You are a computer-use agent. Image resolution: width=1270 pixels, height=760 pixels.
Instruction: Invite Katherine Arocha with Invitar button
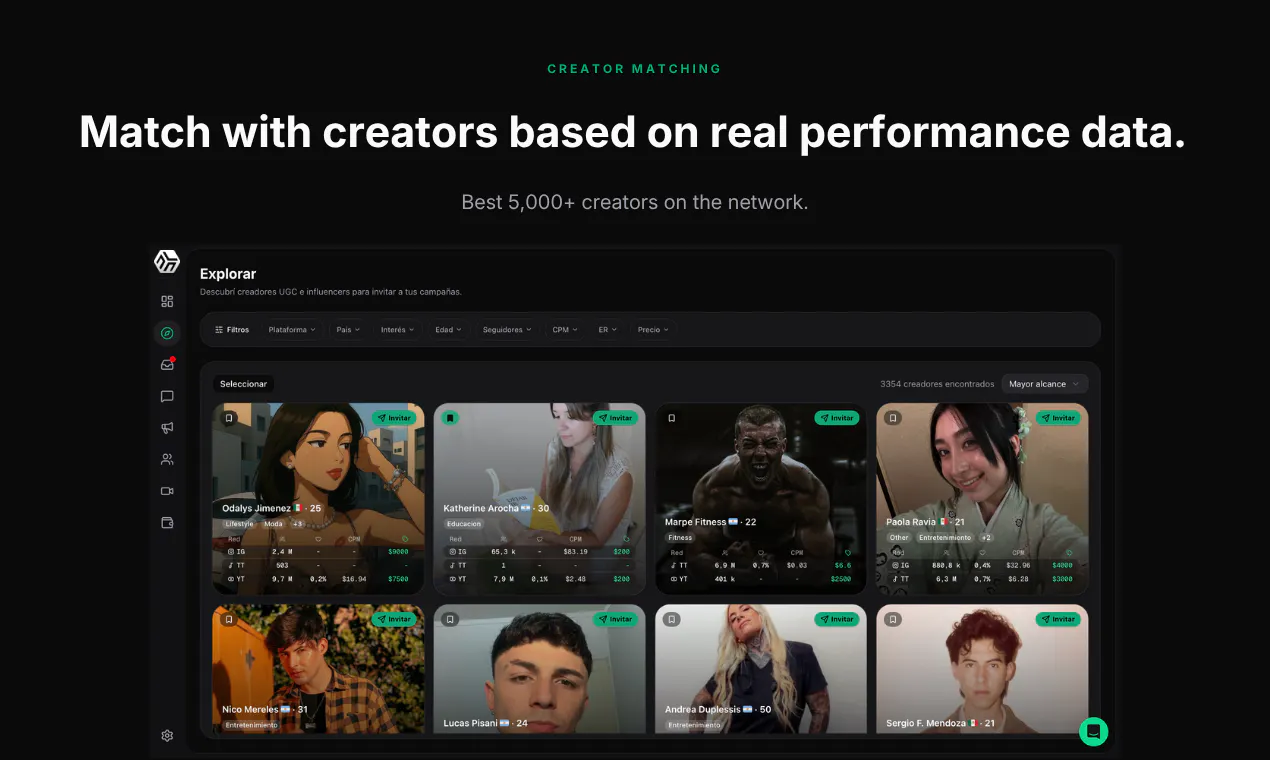coord(615,418)
